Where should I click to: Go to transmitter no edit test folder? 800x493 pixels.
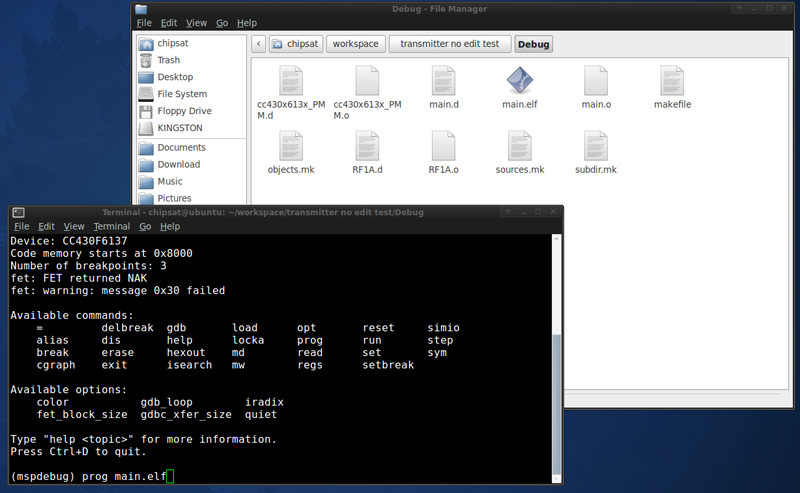449,44
